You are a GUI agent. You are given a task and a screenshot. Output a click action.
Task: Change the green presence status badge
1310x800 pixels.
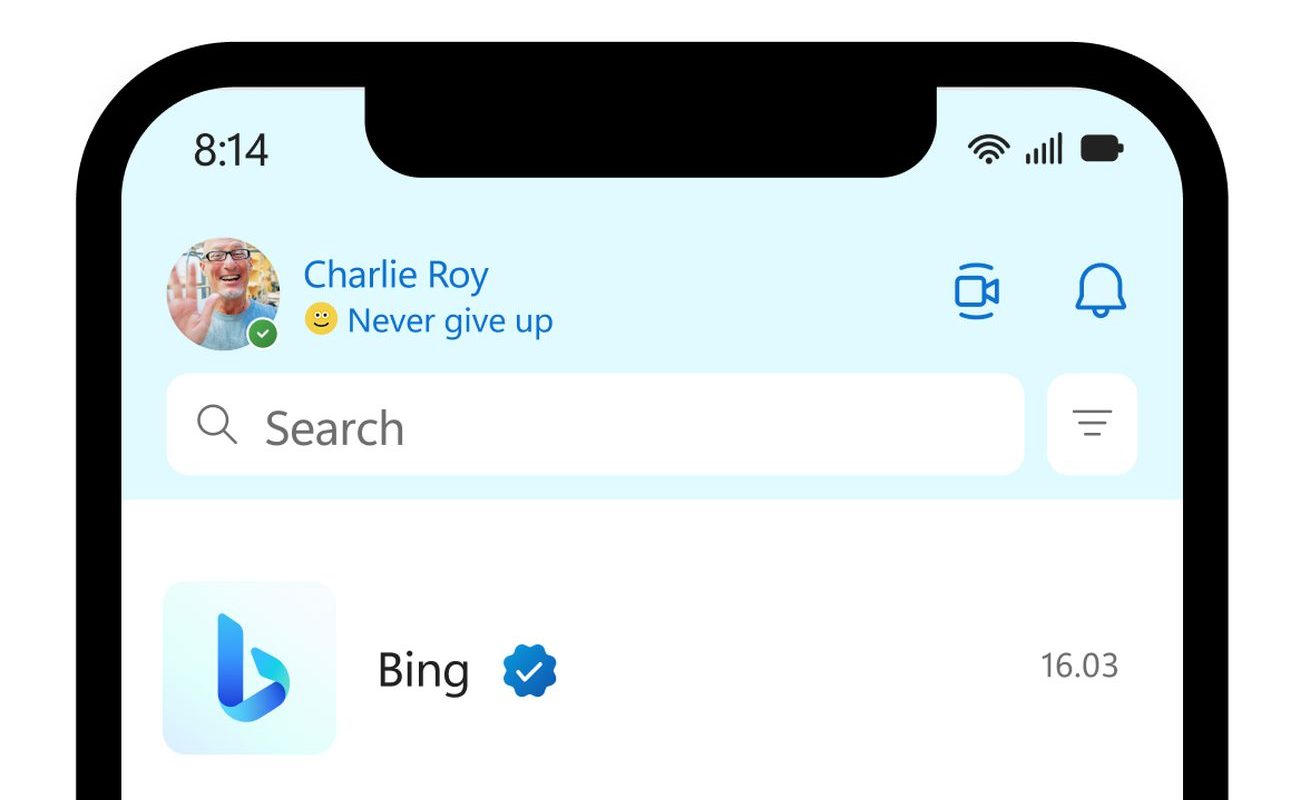coord(263,333)
